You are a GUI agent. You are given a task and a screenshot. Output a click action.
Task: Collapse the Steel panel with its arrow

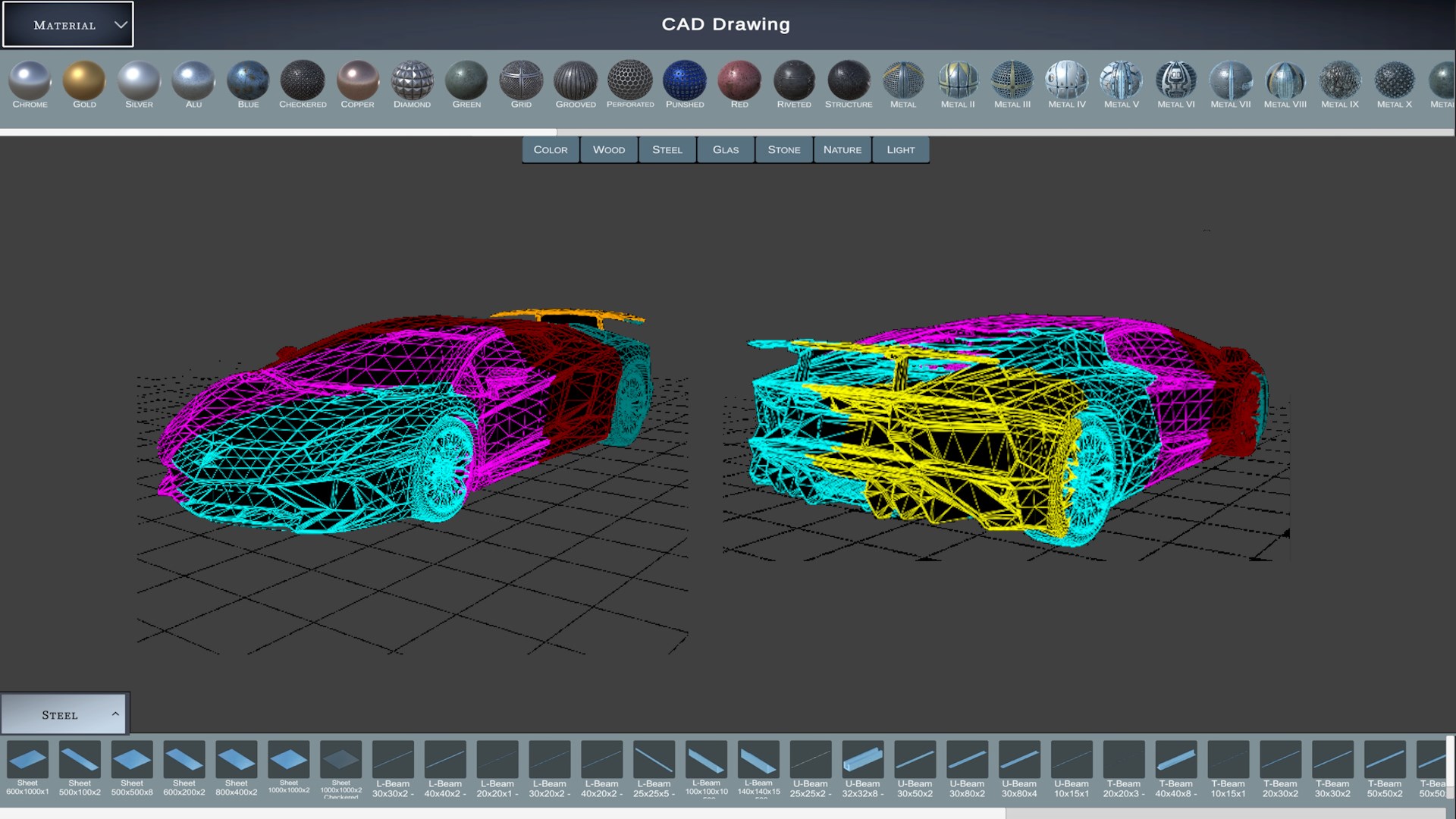coord(115,714)
